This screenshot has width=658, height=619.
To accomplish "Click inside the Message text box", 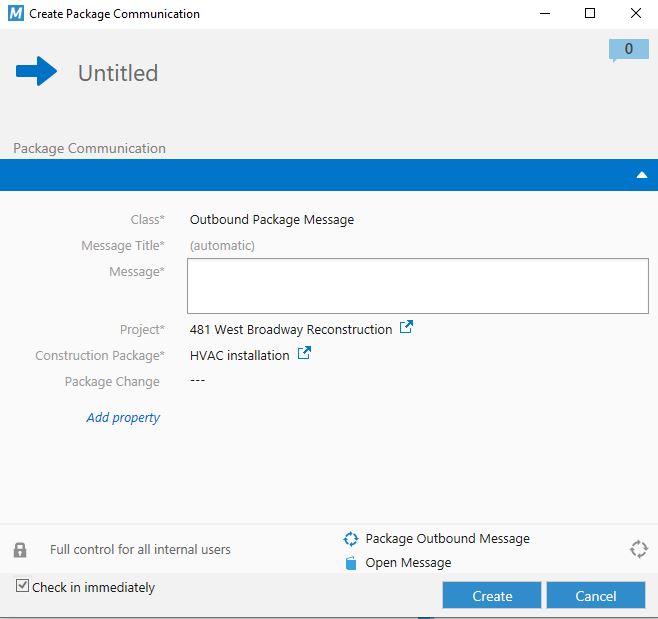I will tap(417, 286).
